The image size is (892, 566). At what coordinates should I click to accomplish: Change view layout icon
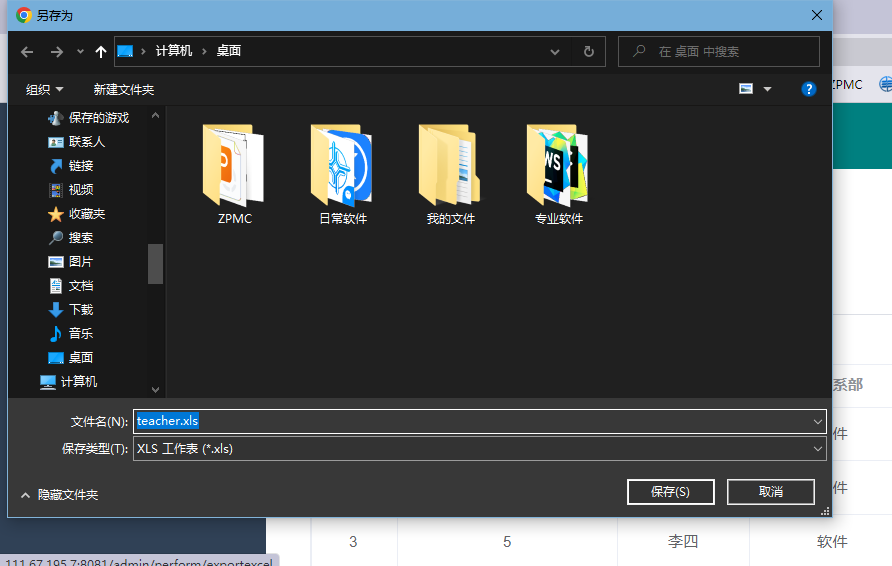746,89
